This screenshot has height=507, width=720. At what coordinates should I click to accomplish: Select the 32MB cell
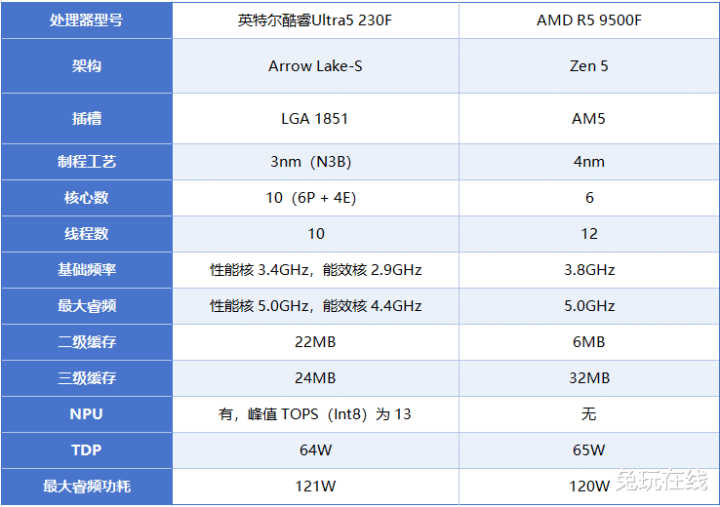pyautogui.click(x=589, y=378)
